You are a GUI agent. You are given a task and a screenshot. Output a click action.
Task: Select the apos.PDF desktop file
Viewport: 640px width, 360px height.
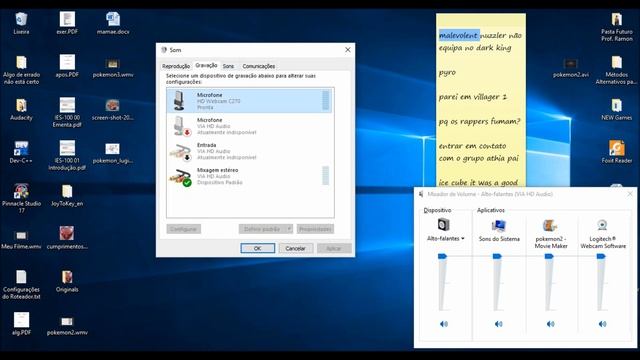click(x=67, y=66)
